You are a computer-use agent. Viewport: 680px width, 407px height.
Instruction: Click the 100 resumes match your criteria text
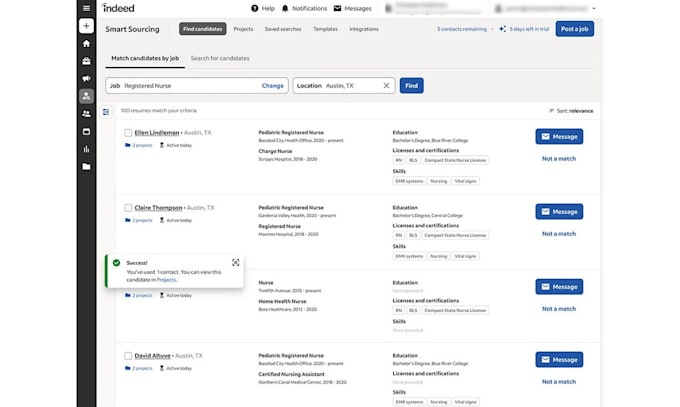[159, 111]
